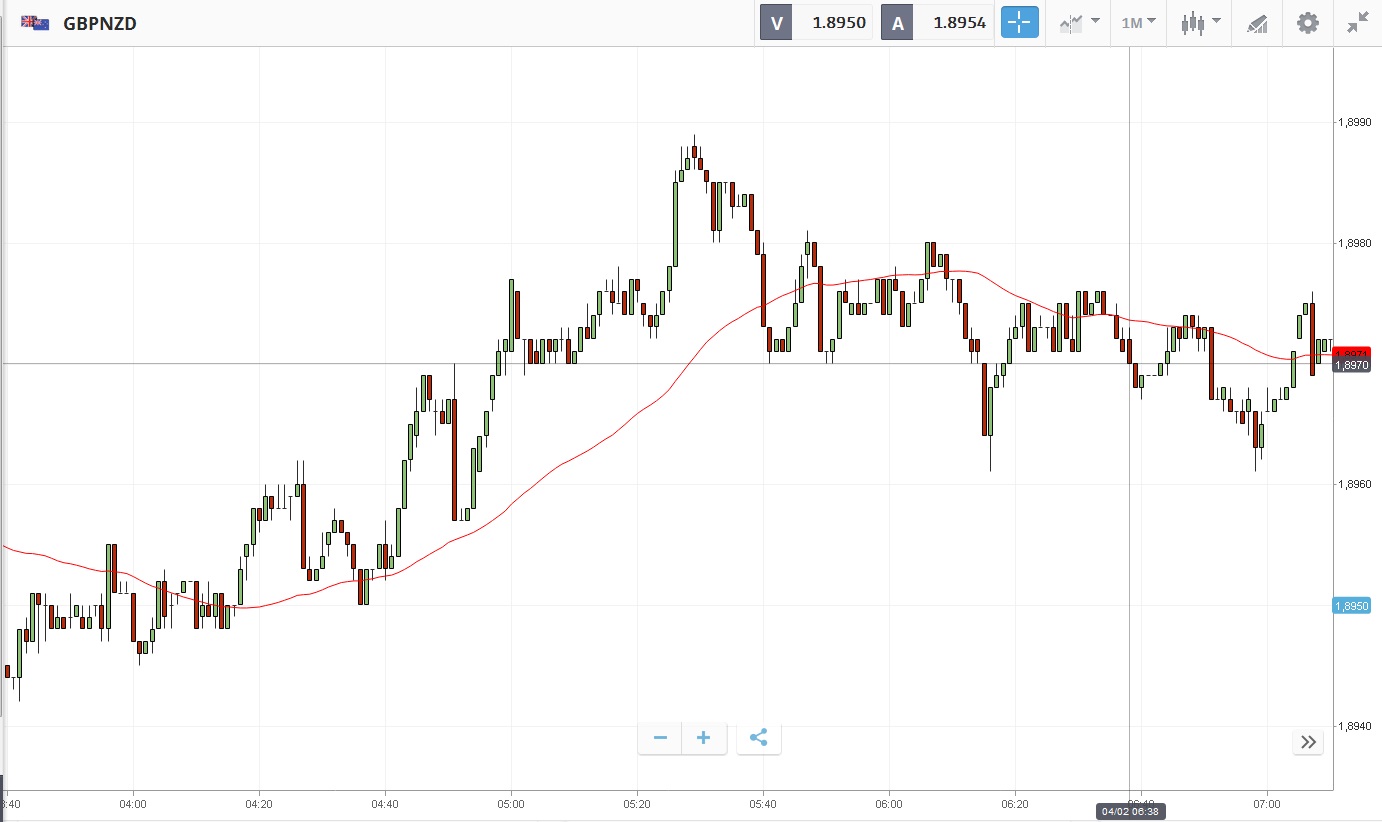Image resolution: width=1382 pixels, height=822 pixels.
Task: Zoom in the chart with plus button
Action: (x=703, y=738)
